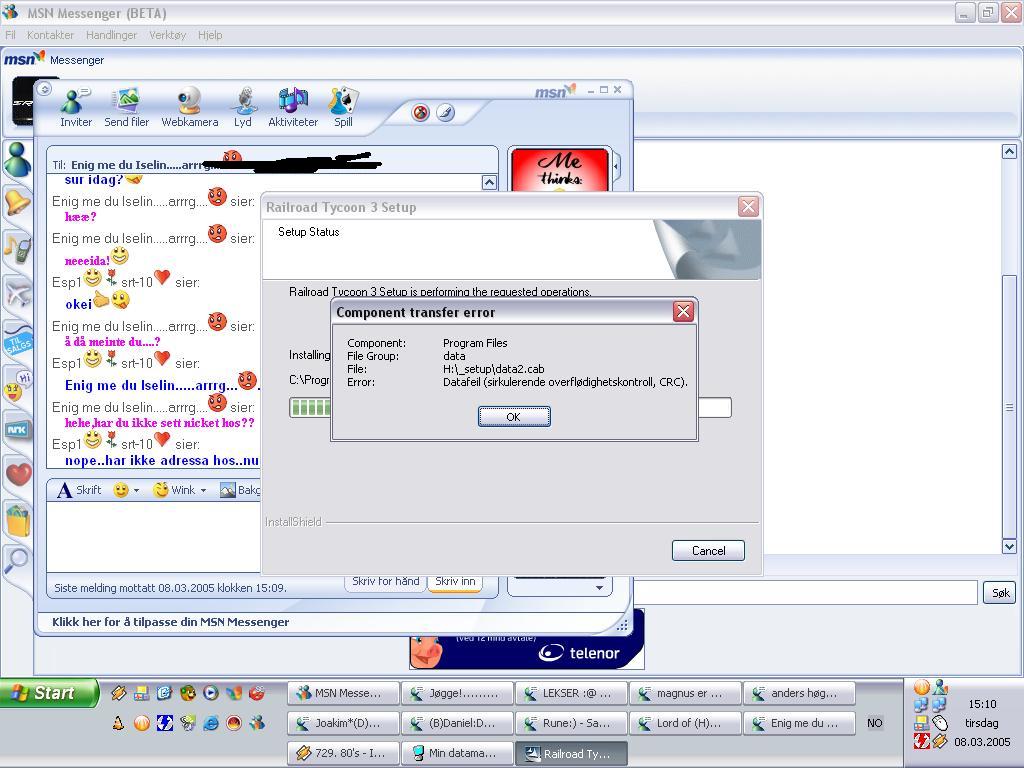Expand dropdown under display picture
Viewport: 1024px width, 768px height.
click(599, 588)
